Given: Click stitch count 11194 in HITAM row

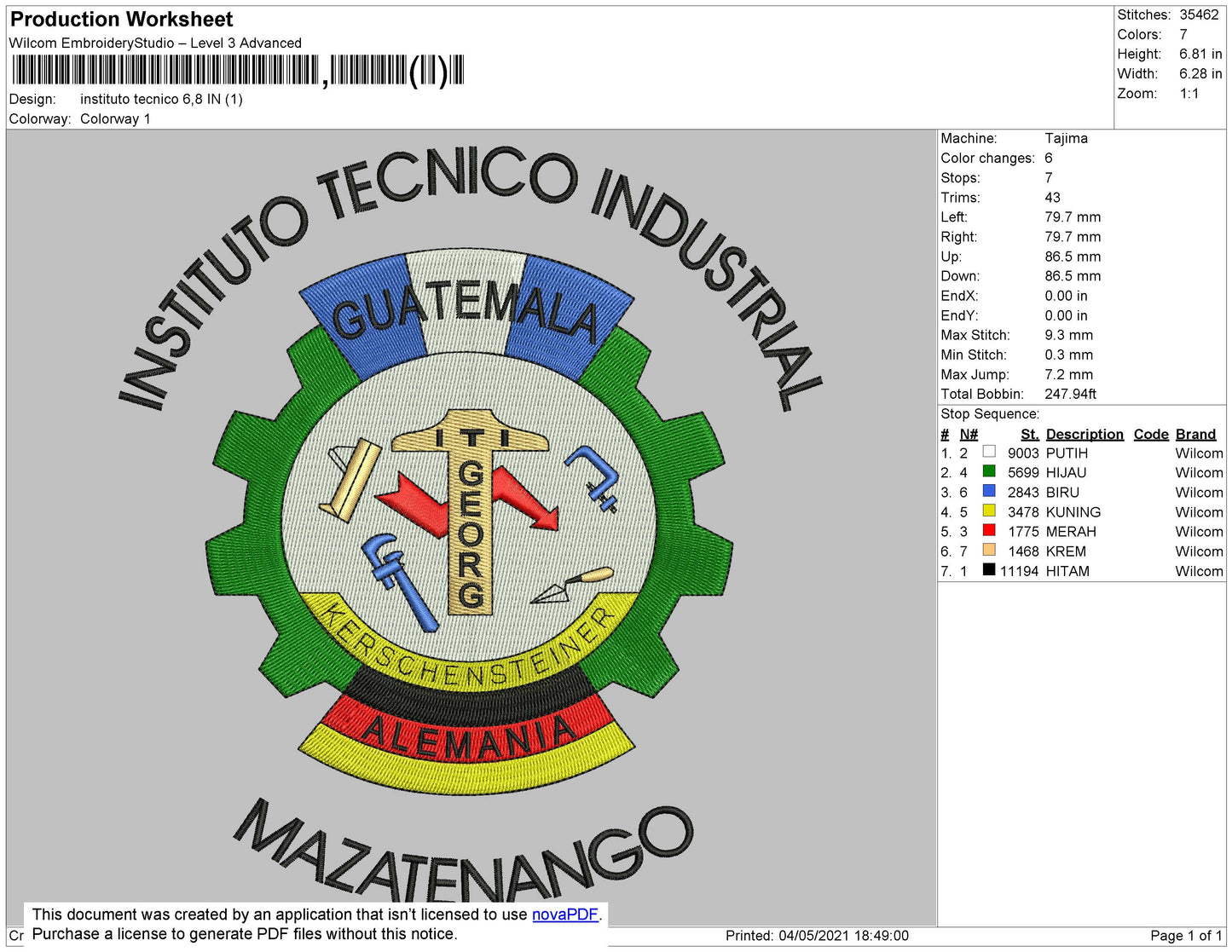Looking at the screenshot, I should 1020,571.
